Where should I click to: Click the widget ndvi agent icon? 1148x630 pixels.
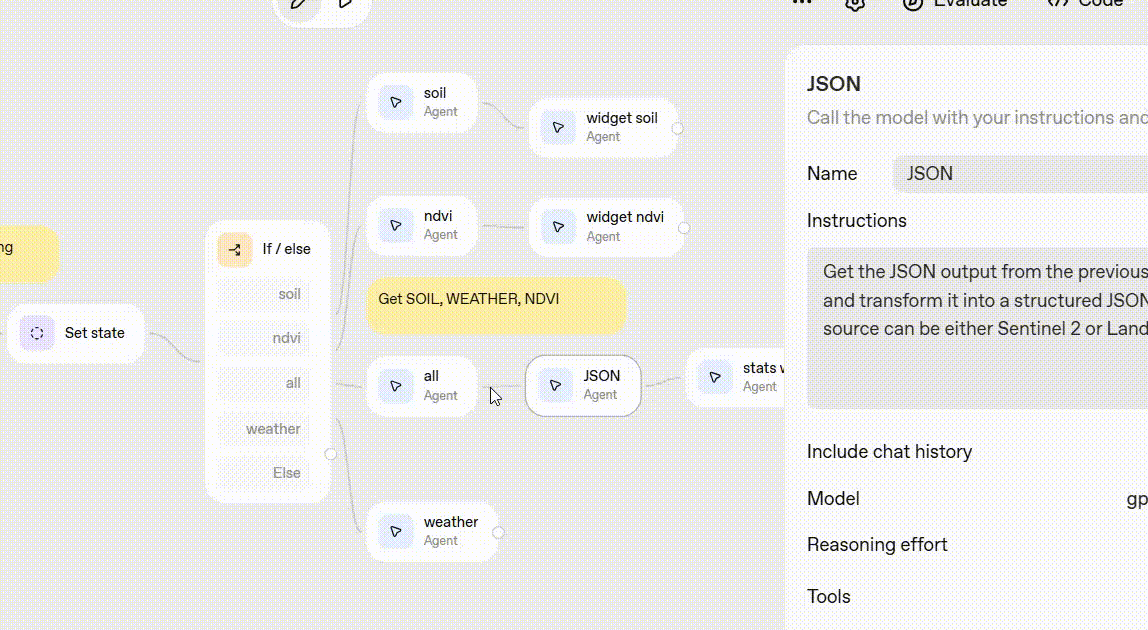point(559,227)
